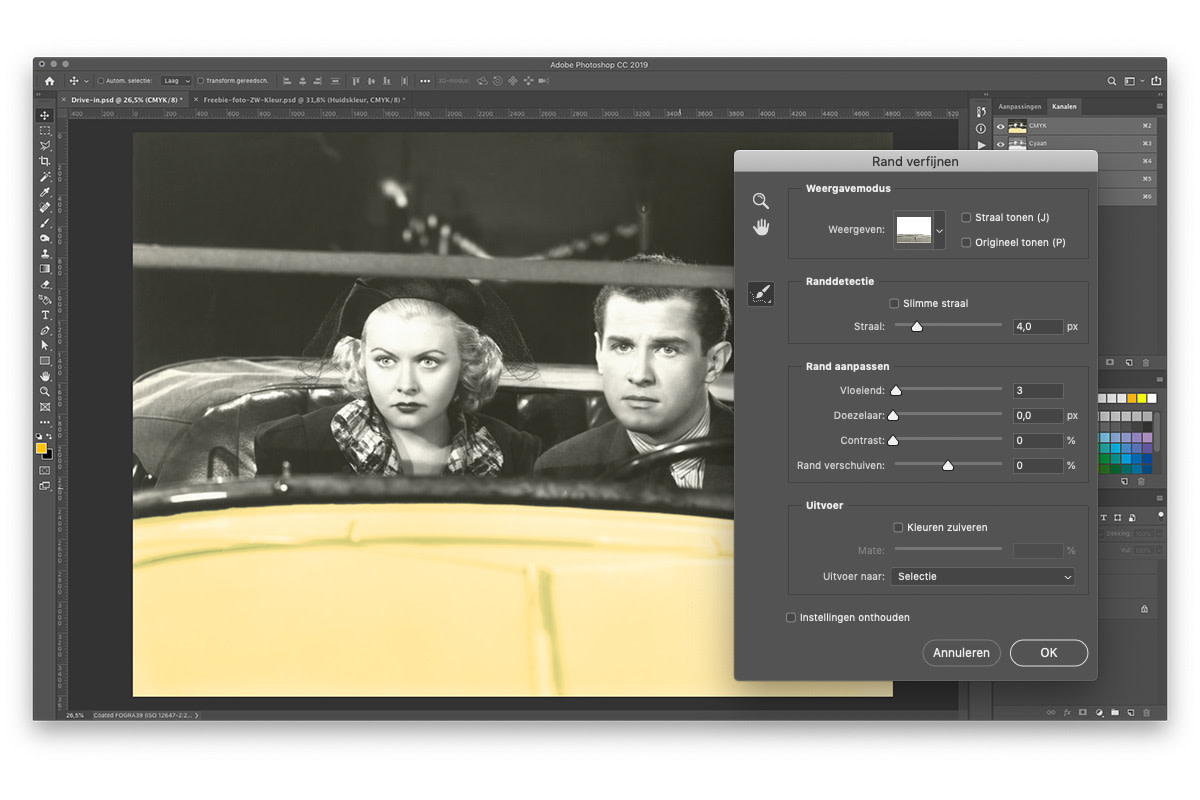This screenshot has height=800, width=1200.
Task: Select the Zoom tool in left toolbar
Action: 45,391
